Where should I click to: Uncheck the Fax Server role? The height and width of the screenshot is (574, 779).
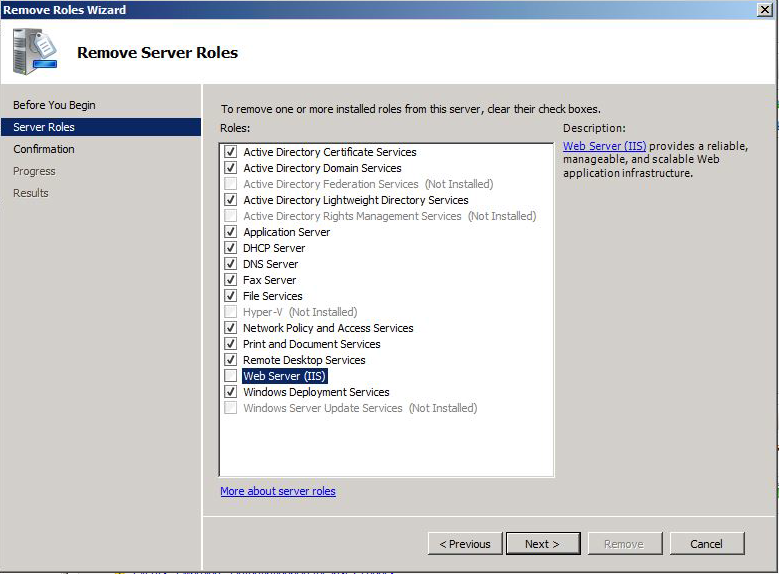pos(231,280)
